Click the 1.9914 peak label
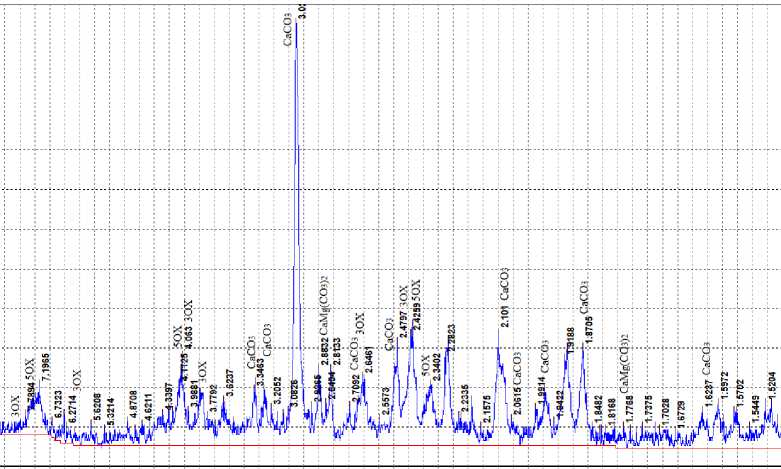 pyautogui.click(x=542, y=390)
